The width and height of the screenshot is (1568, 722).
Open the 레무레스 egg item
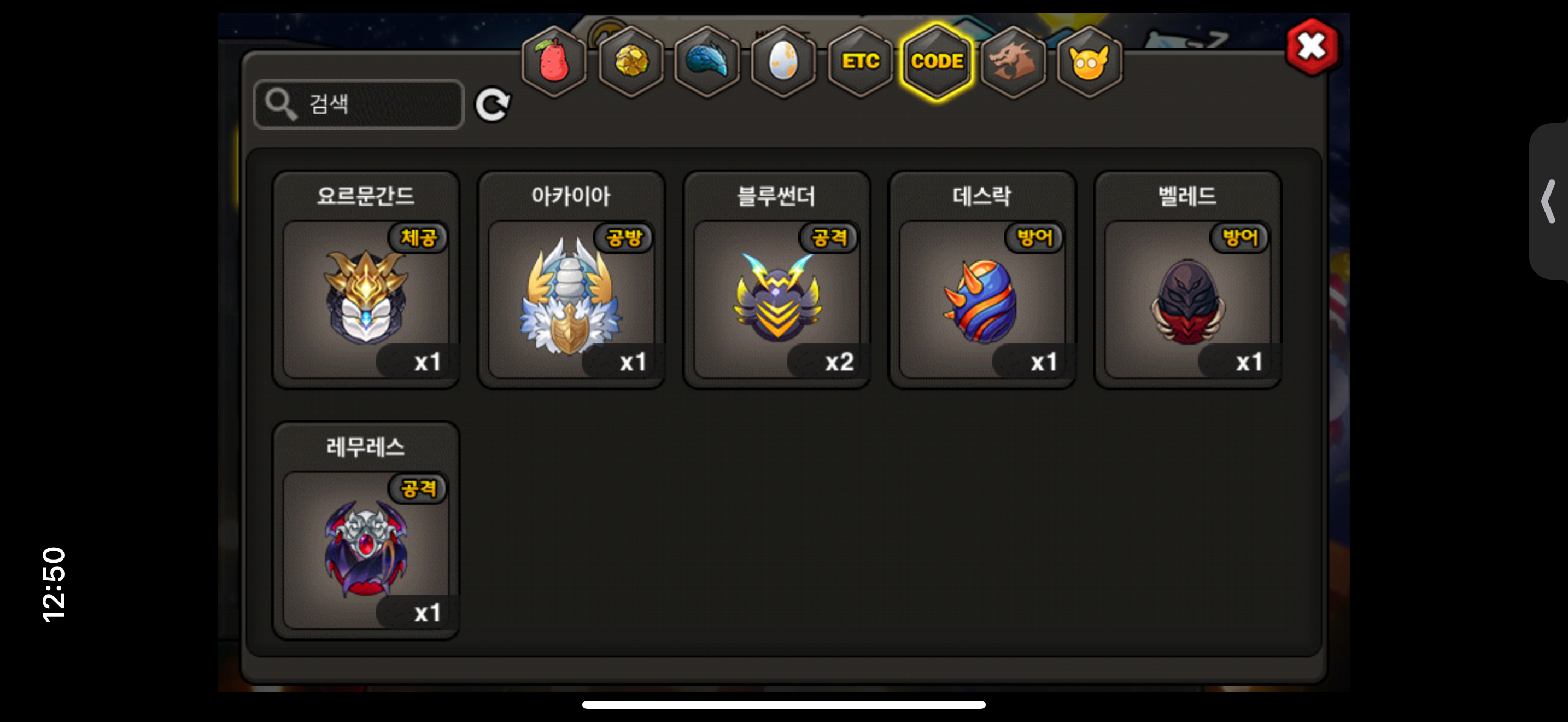[x=366, y=530]
